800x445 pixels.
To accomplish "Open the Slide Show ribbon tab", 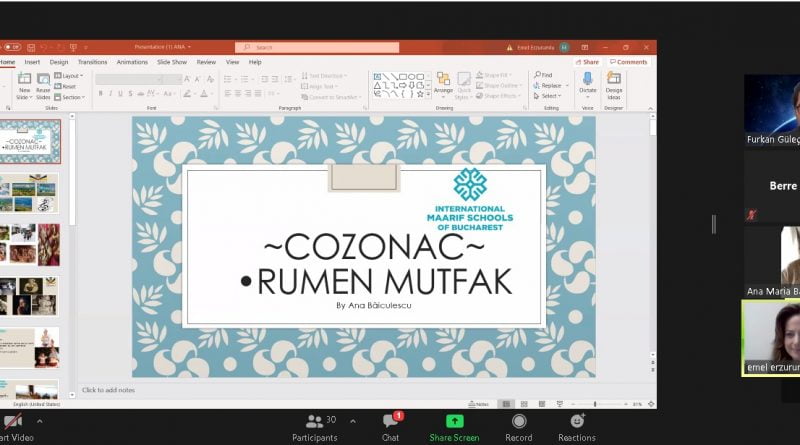I will [x=172, y=62].
